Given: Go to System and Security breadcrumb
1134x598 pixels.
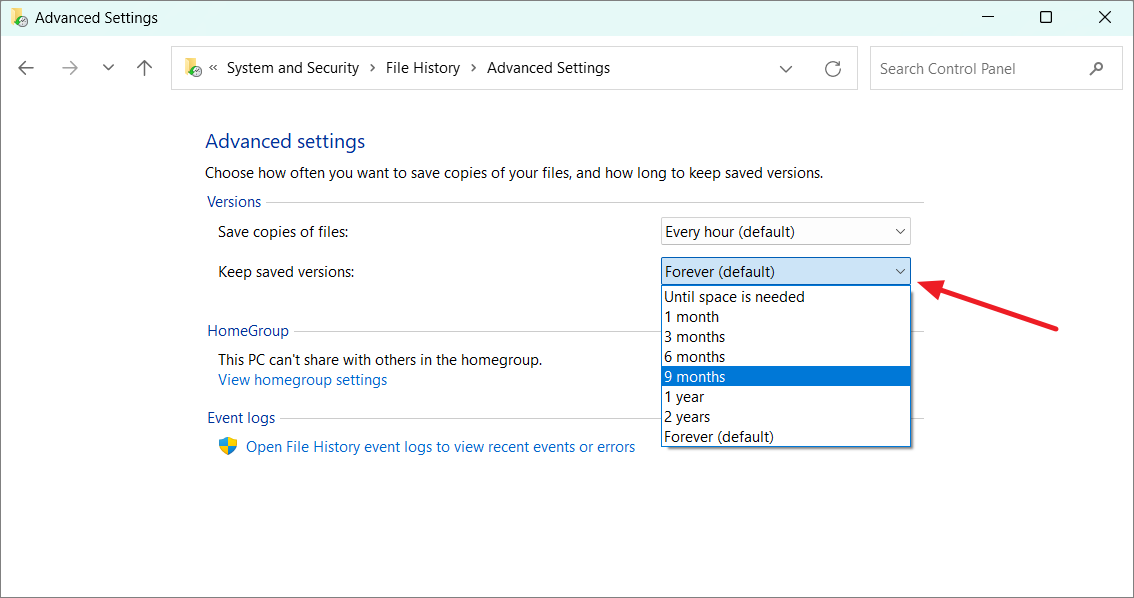Looking at the screenshot, I should (292, 68).
